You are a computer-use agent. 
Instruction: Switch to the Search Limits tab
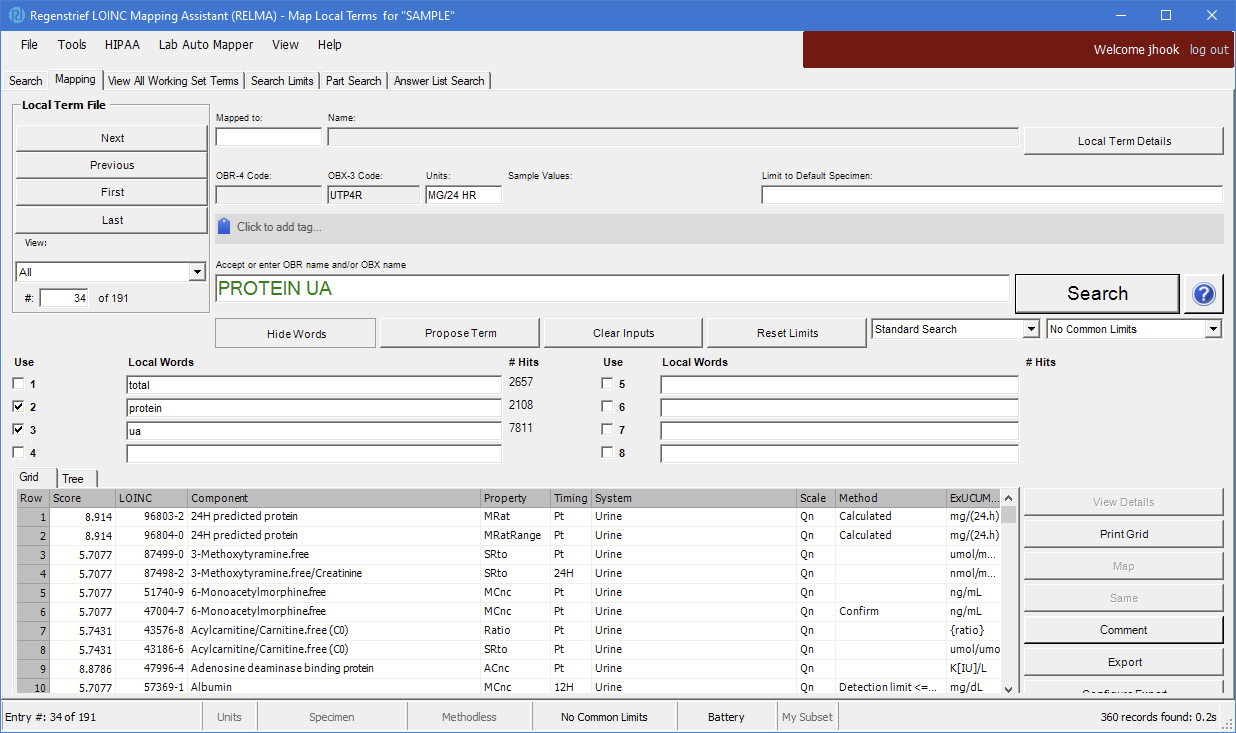point(282,81)
